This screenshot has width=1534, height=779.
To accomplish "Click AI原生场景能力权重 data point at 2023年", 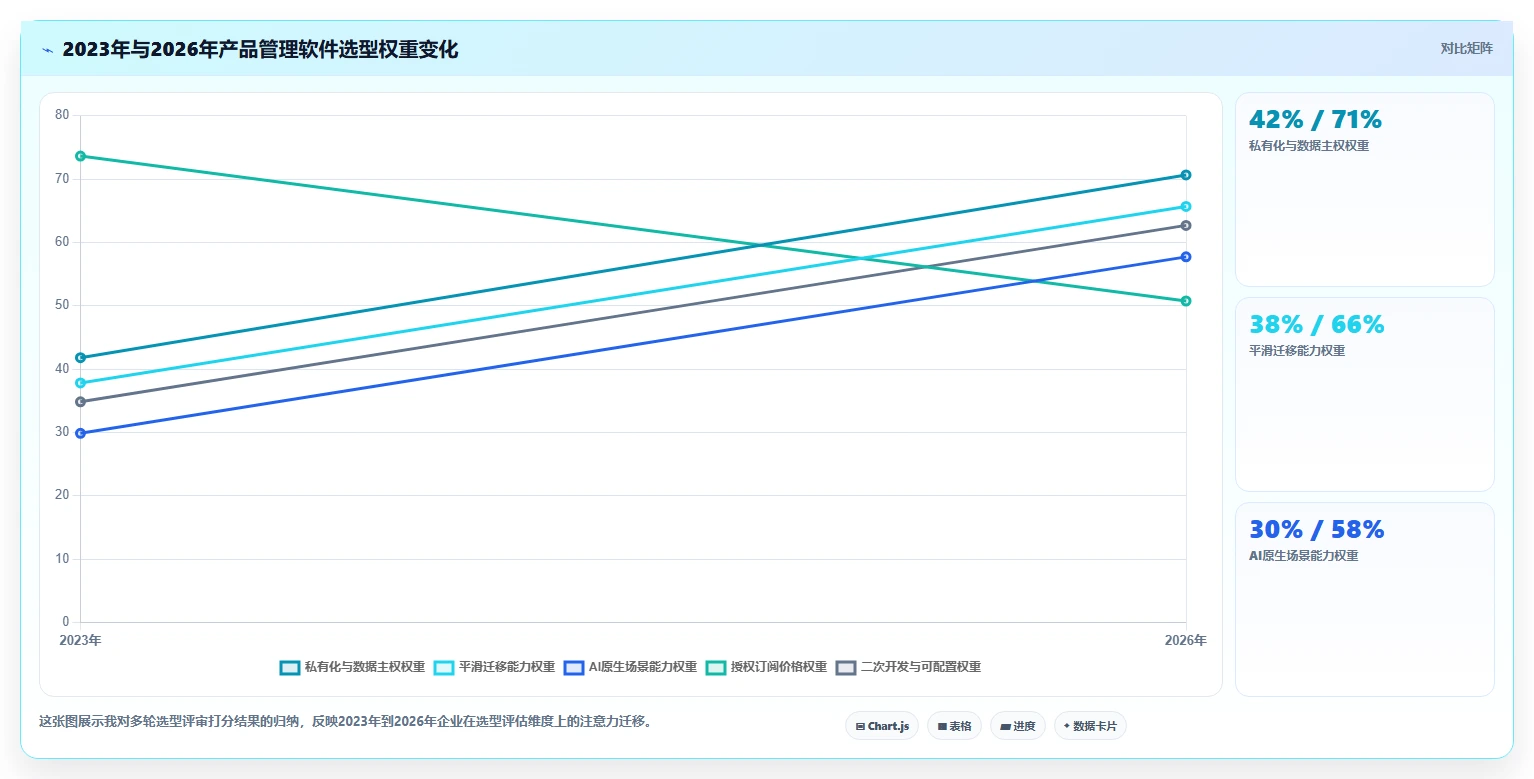I will pos(80,433).
